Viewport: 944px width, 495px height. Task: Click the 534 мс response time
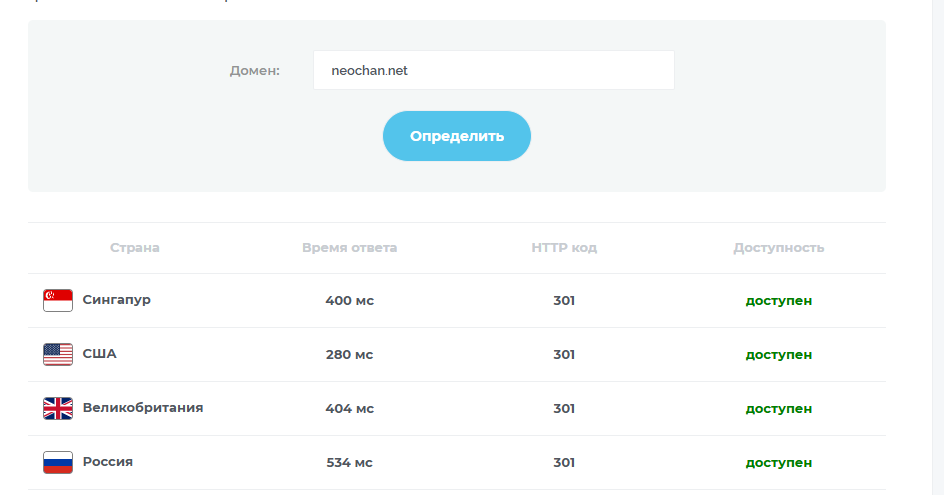point(349,463)
